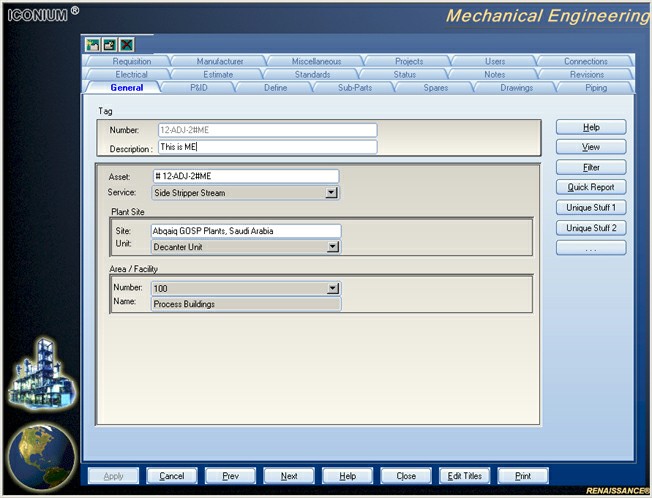Click the industrial plant image icon
This screenshot has width=652, height=498.
[x=41, y=373]
